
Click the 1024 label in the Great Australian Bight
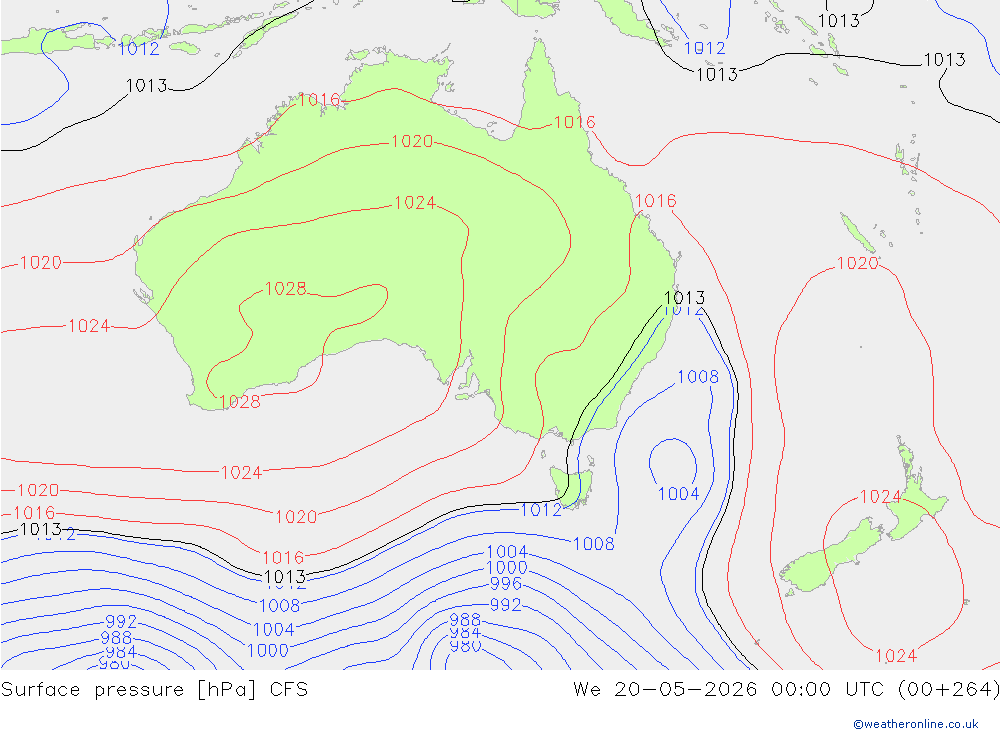241,473
